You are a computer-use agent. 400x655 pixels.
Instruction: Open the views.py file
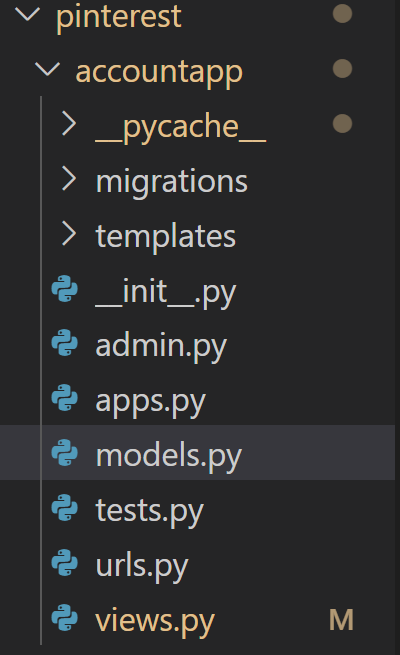[x=155, y=621]
